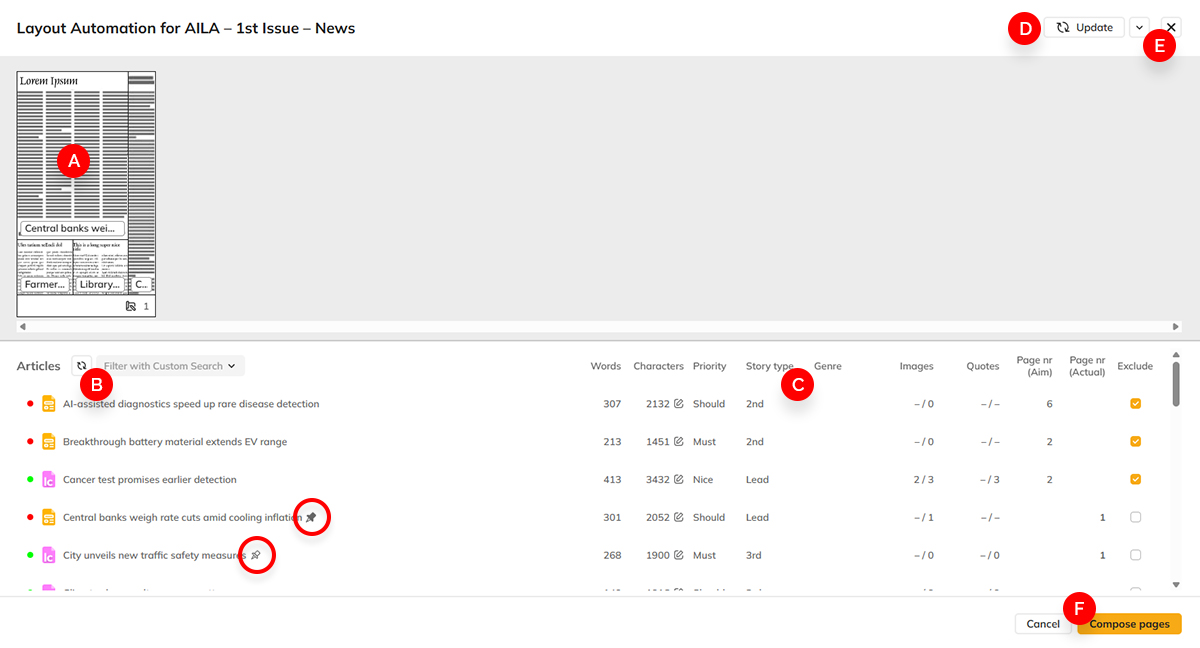
Task: Select article title AI-assisted diagnostics speed up rare disease detection
Action: (x=191, y=404)
